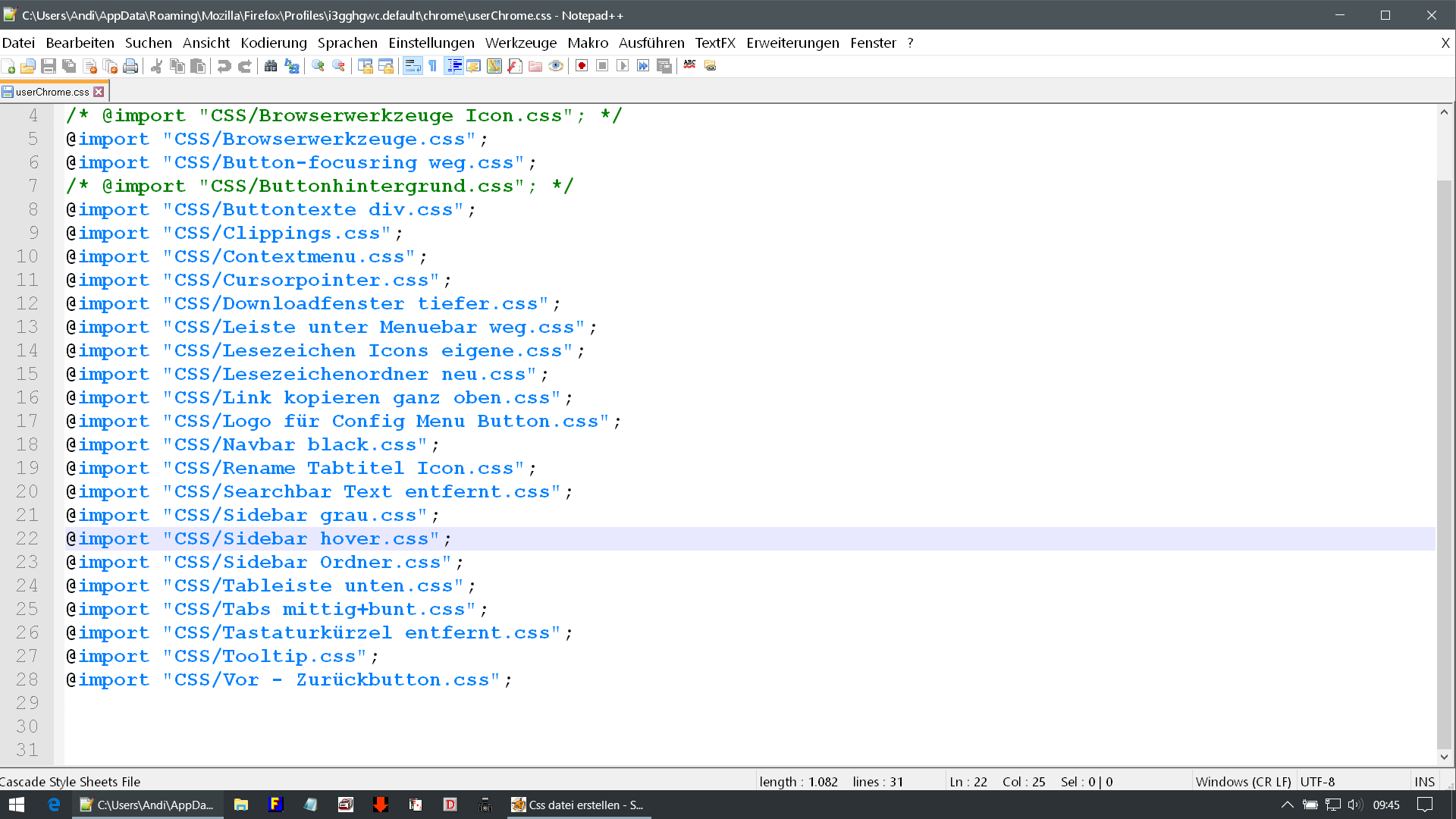The width and height of the screenshot is (1456, 819).
Task: Toggle word wrap toolbar button
Action: click(413, 67)
